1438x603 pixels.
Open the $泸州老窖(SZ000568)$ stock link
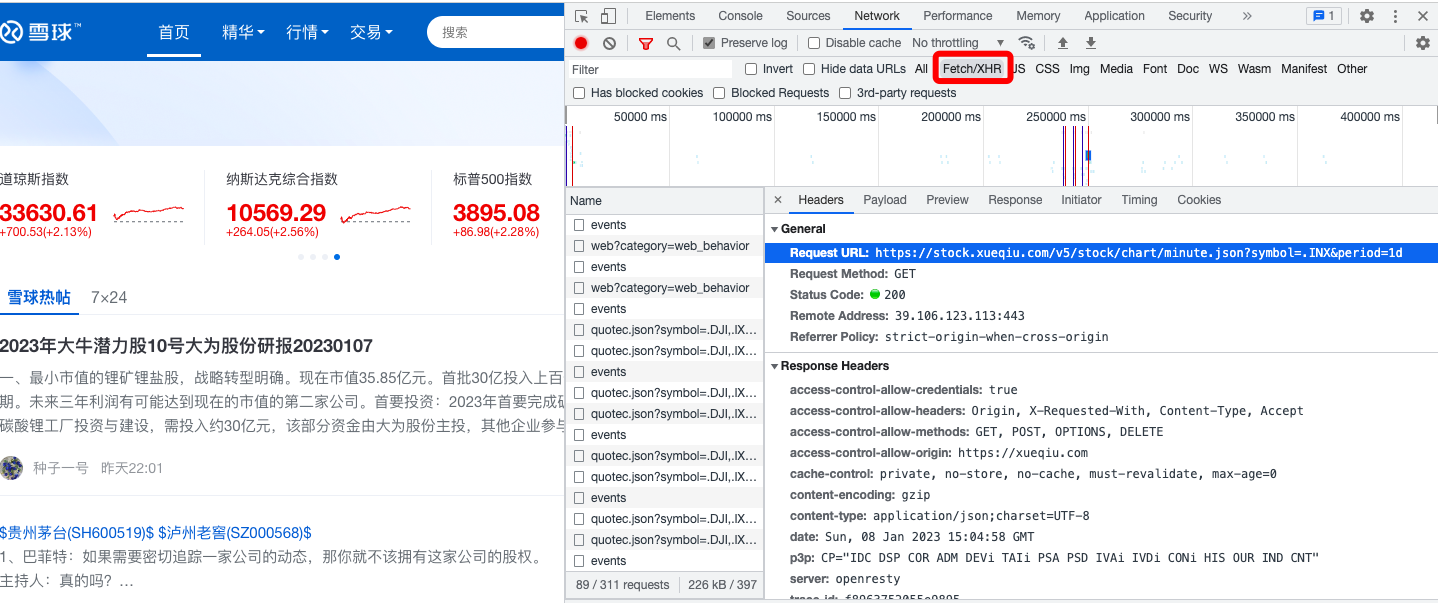235,533
